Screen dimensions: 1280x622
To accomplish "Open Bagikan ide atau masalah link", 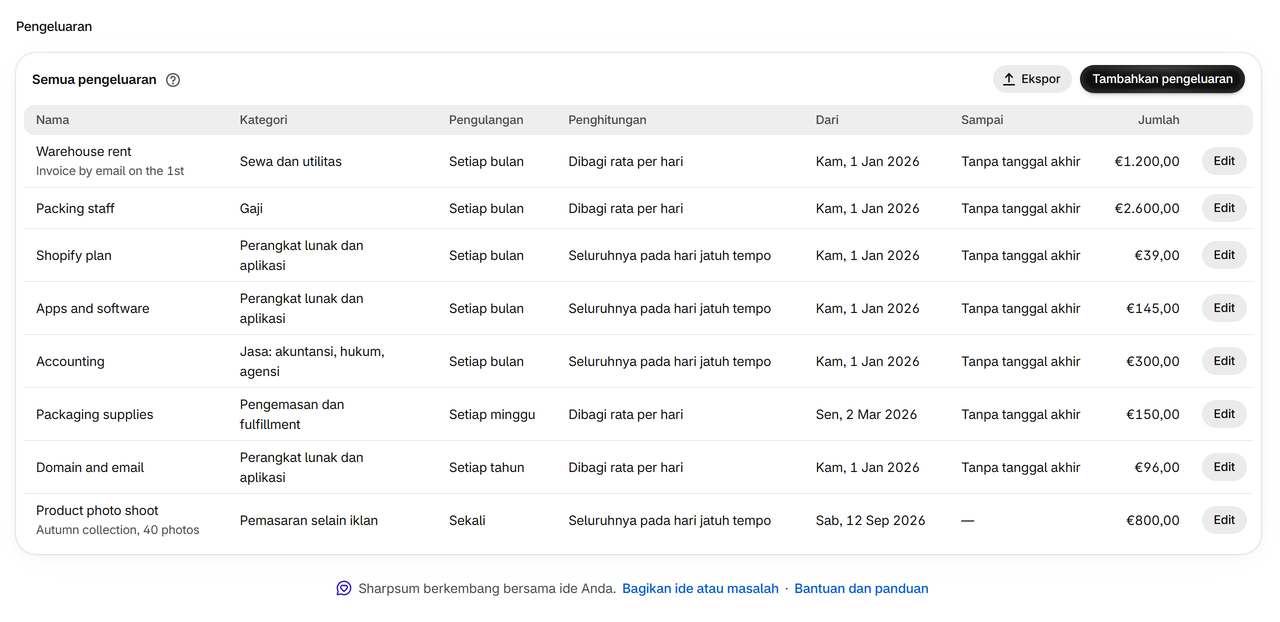I will pyautogui.click(x=700, y=589).
